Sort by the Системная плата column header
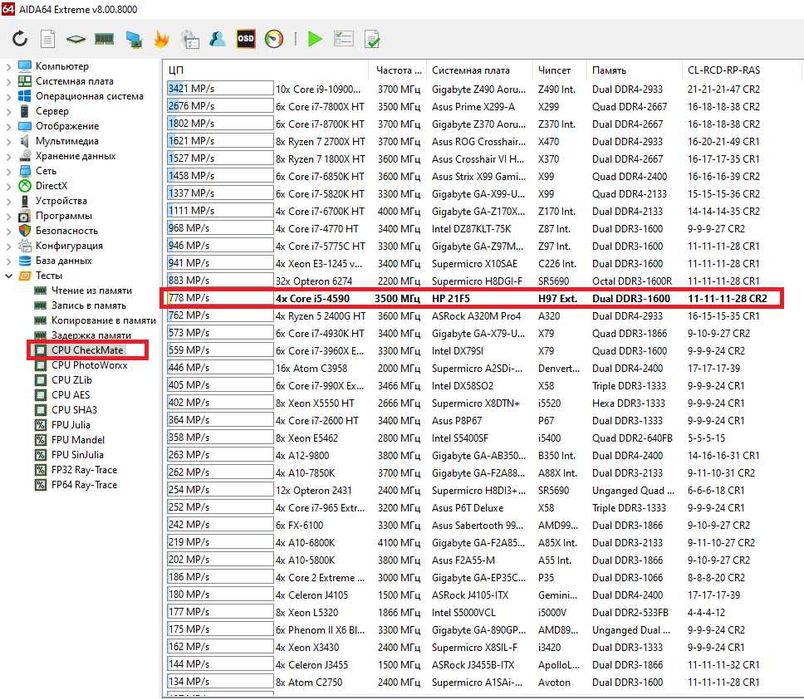 point(479,70)
